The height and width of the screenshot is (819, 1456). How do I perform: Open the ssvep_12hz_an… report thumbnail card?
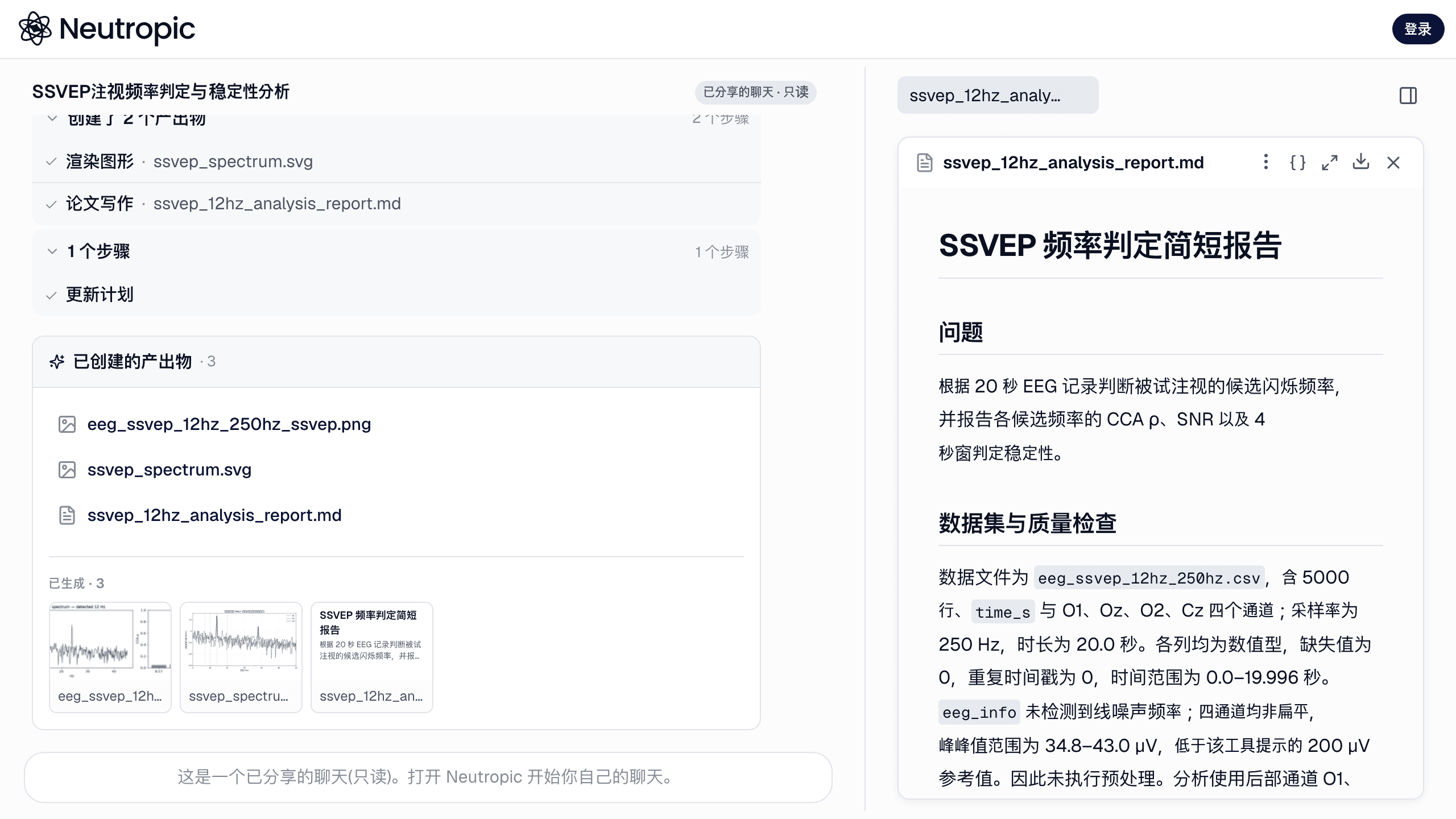tap(372, 657)
